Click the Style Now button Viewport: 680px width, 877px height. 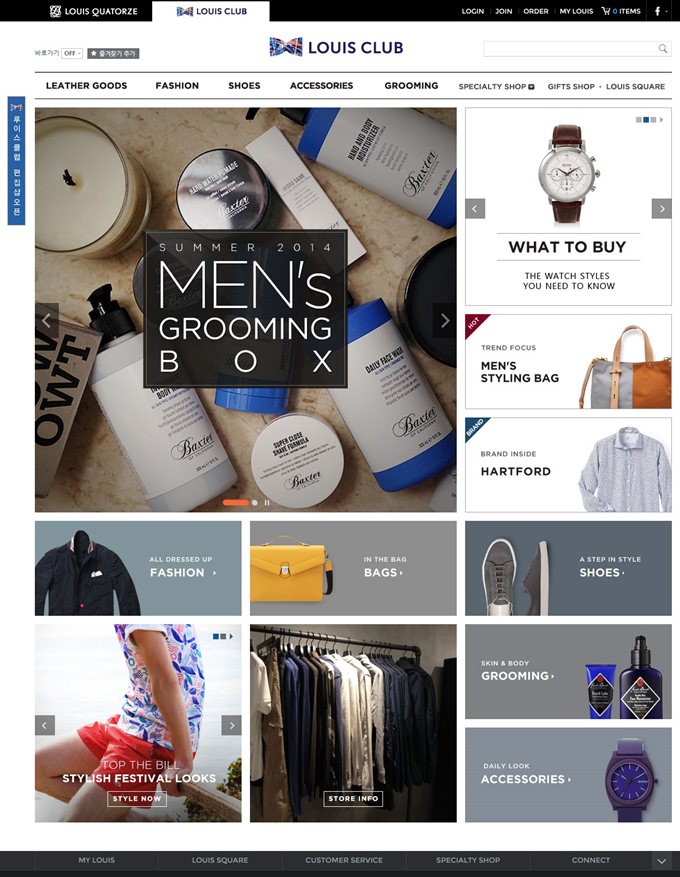point(137,799)
